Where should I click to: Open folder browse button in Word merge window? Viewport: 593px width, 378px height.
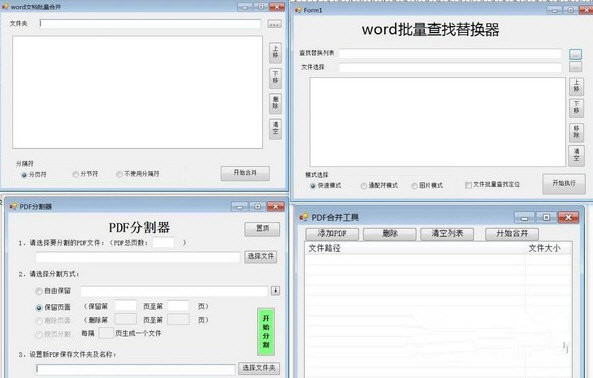(274, 24)
